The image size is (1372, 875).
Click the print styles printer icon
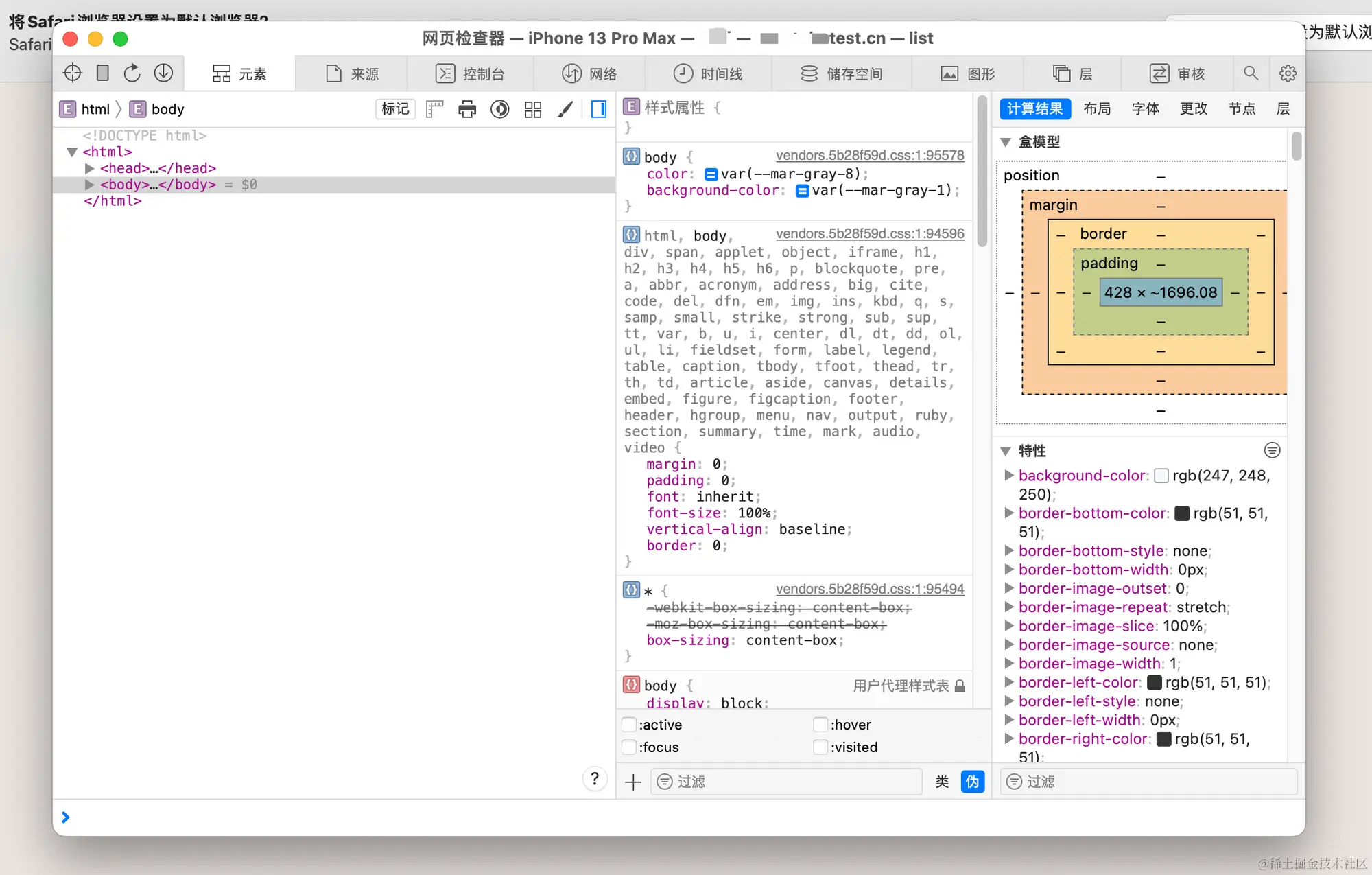467,109
